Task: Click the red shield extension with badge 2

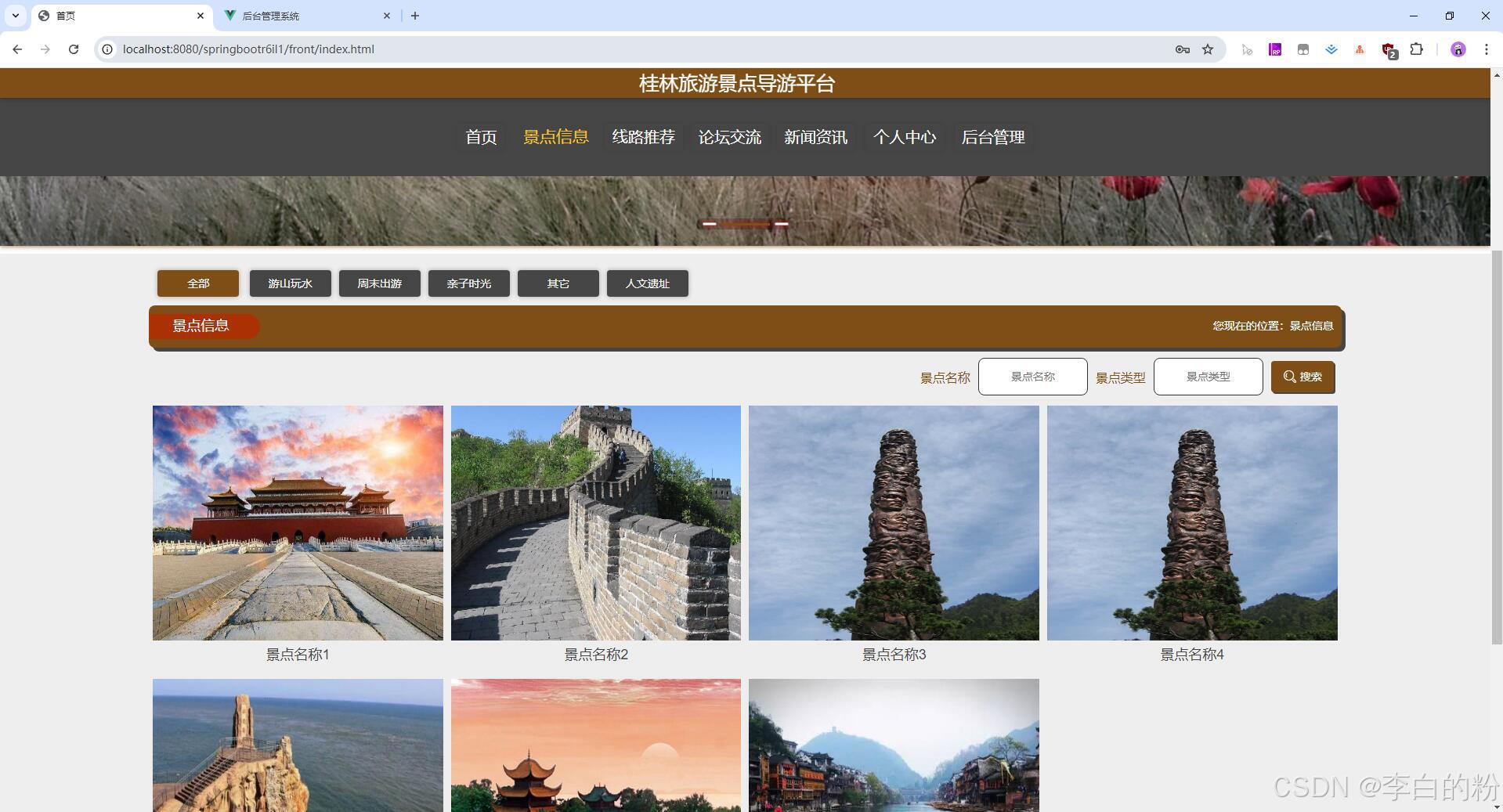Action: [x=1389, y=50]
